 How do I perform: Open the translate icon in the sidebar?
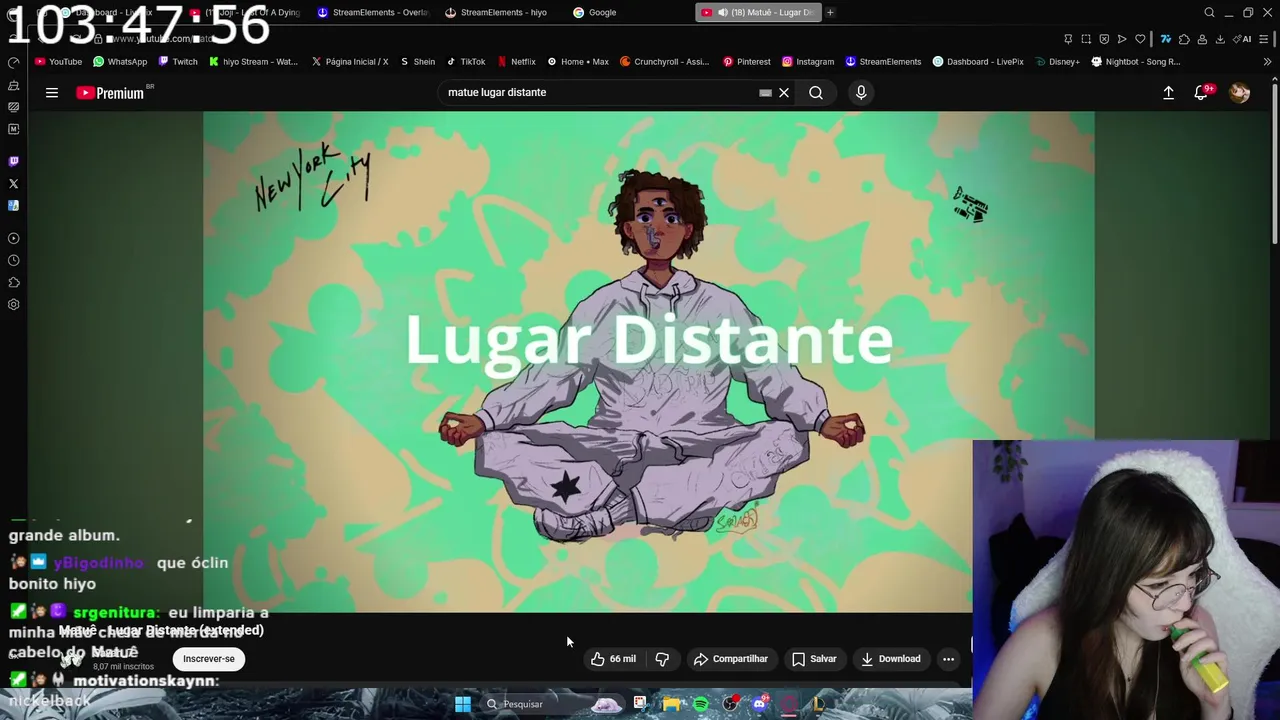coord(13,206)
